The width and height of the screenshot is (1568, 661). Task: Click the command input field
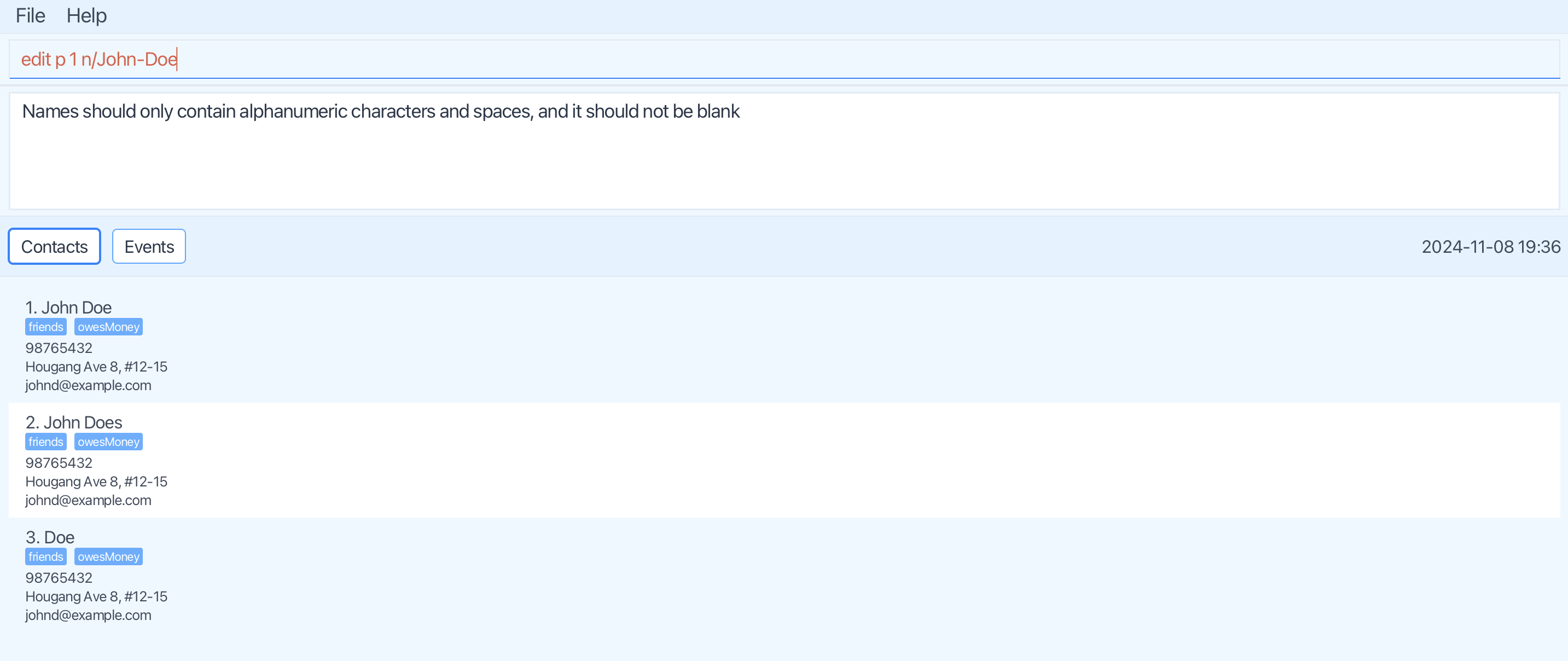pyautogui.click(x=783, y=59)
